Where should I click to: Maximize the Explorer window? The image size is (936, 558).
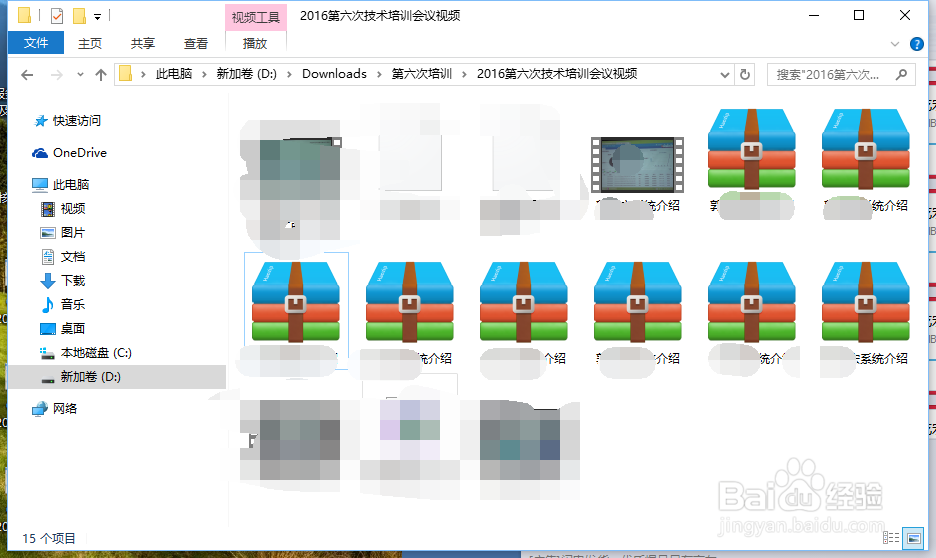pyautogui.click(x=859, y=16)
